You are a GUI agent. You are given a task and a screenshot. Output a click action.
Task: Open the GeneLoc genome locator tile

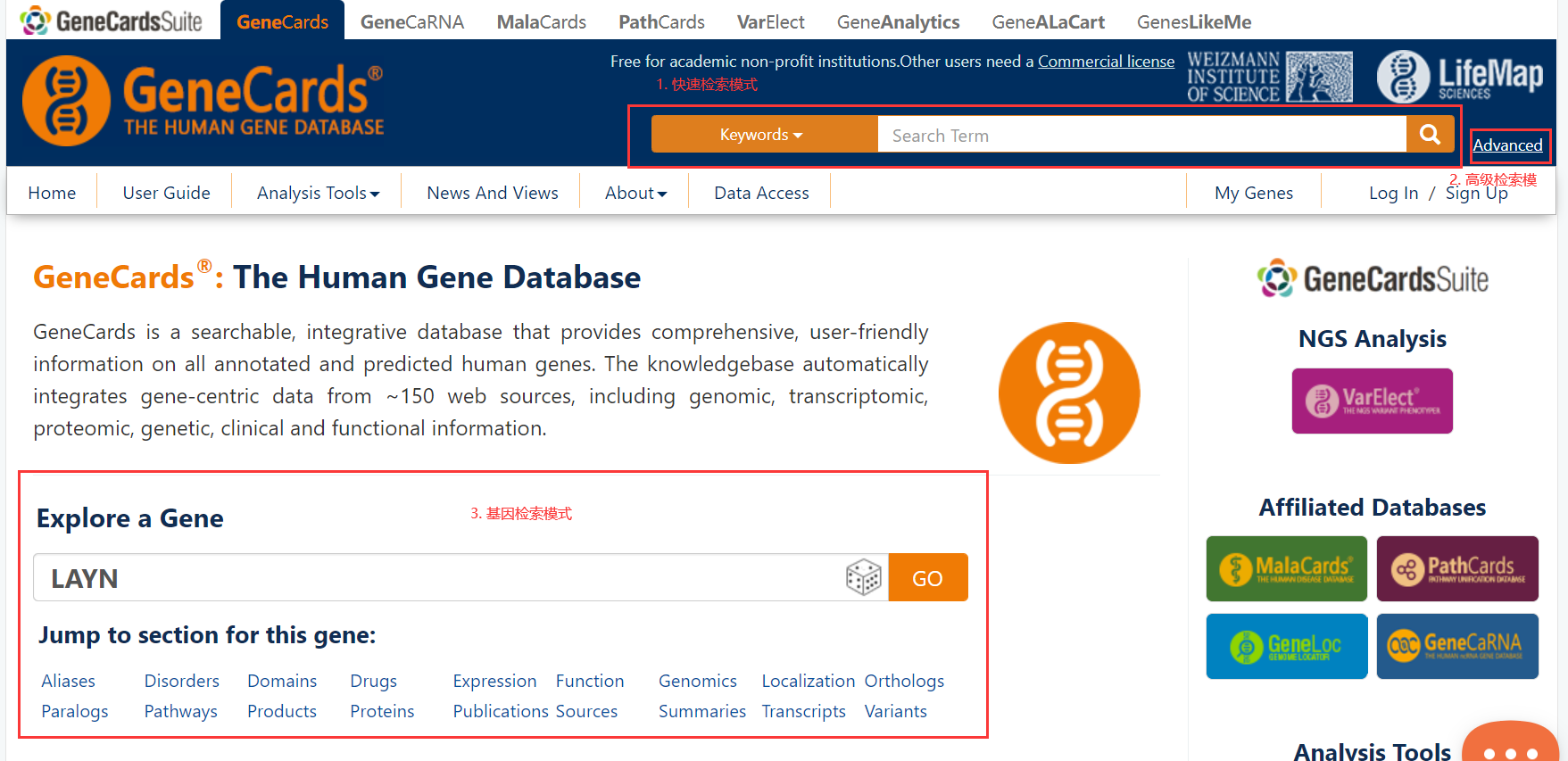click(x=1286, y=646)
